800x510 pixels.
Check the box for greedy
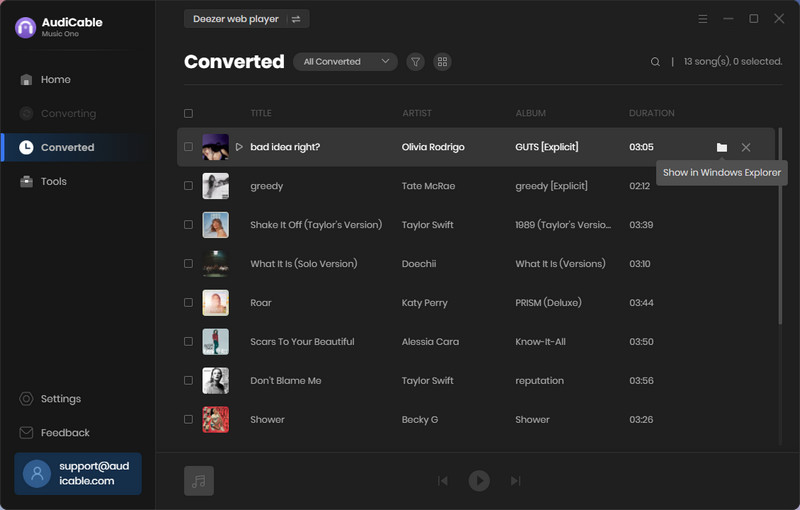(188, 186)
